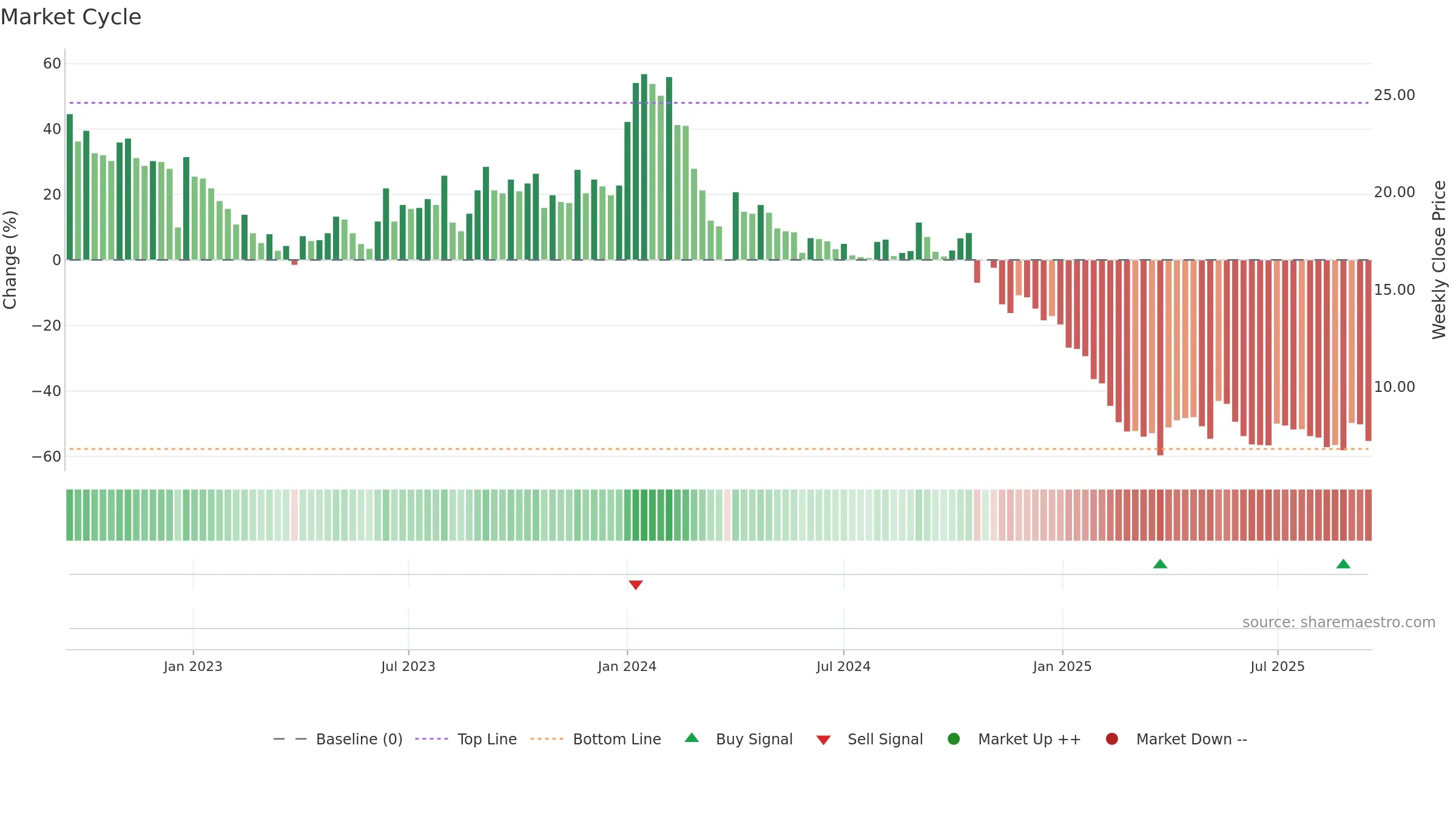Toggle the Buy Signal legend entry

click(x=738, y=739)
